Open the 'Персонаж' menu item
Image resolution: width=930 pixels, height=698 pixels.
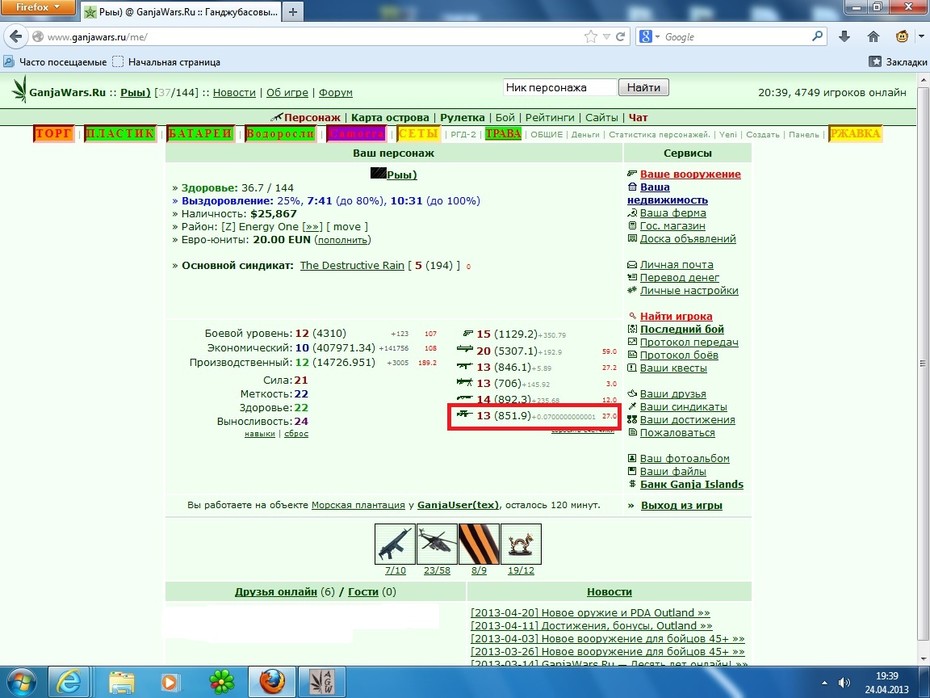pyautogui.click(x=312, y=117)
